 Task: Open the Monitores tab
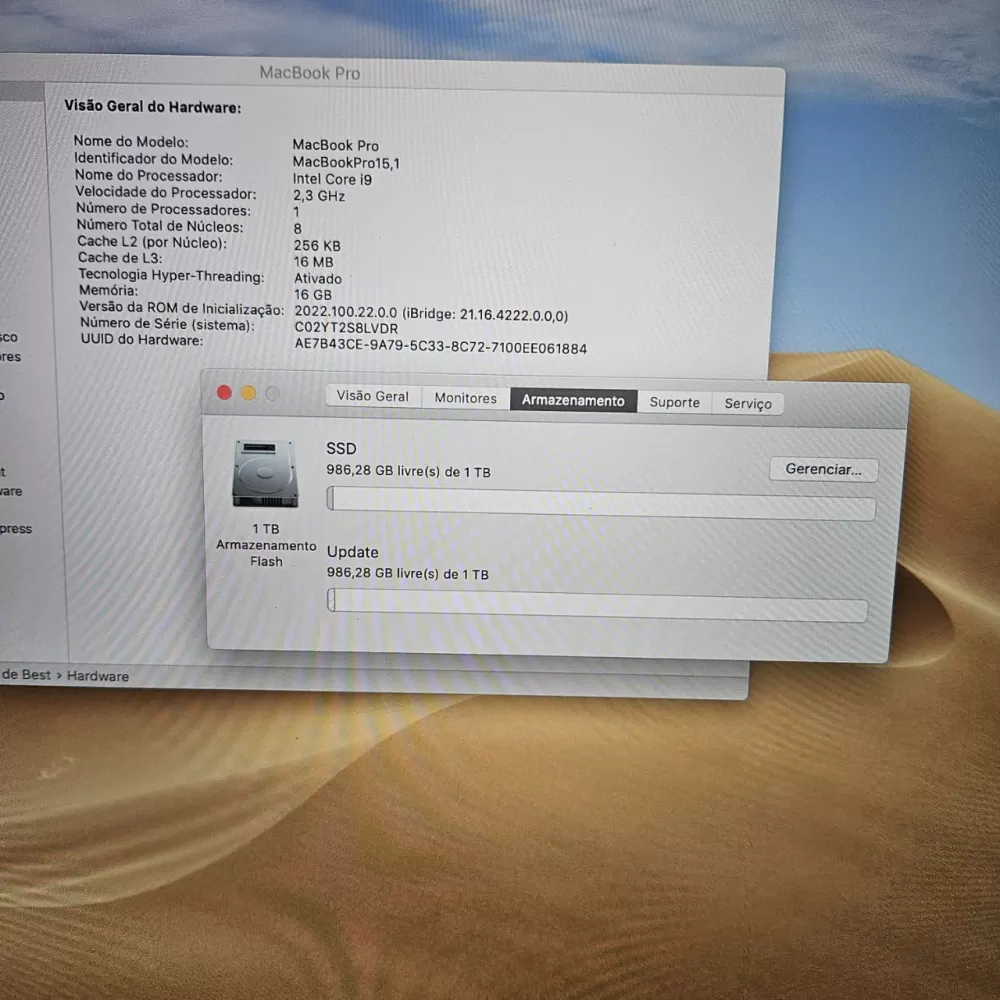tap(466, 398)
